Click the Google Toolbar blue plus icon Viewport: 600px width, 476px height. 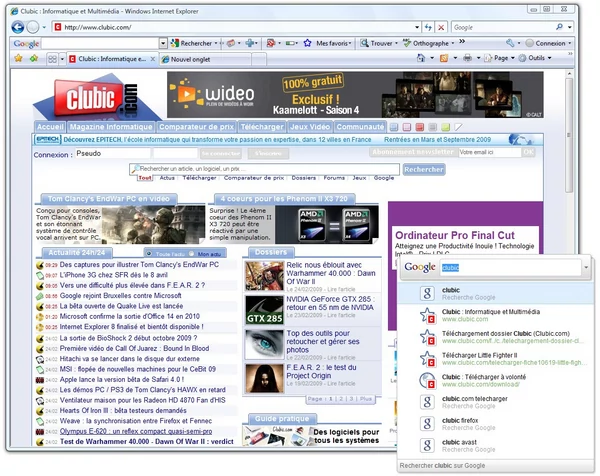click(250, 43)
